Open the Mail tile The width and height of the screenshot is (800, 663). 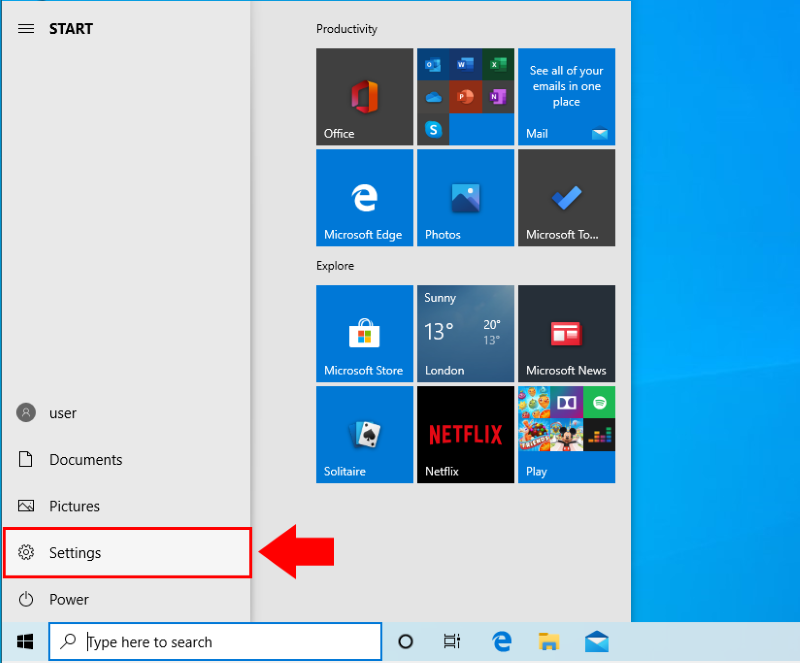[566, 97]
